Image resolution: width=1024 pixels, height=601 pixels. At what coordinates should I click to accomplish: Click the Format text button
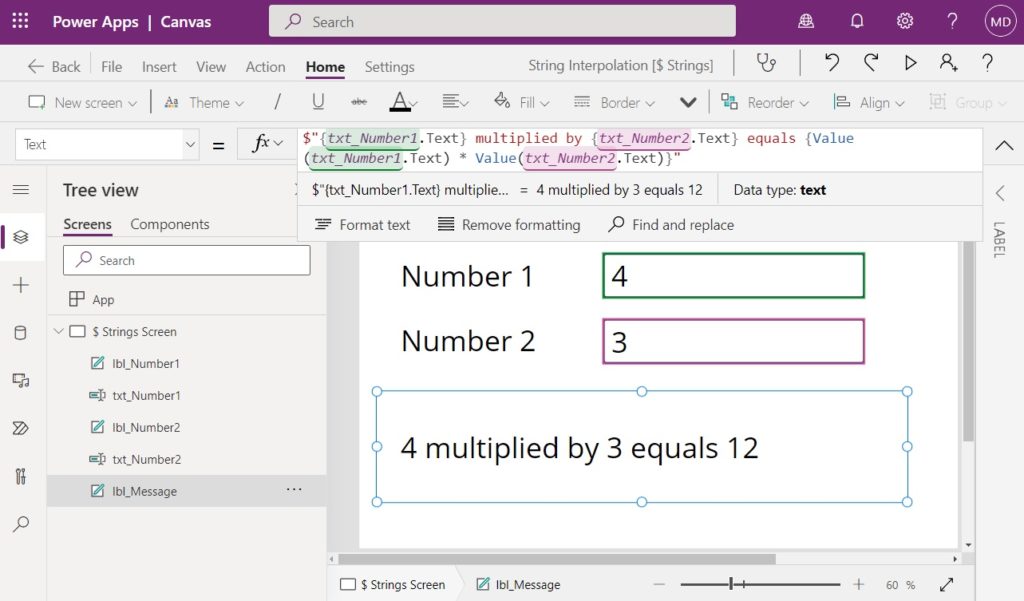coord(363,224)
